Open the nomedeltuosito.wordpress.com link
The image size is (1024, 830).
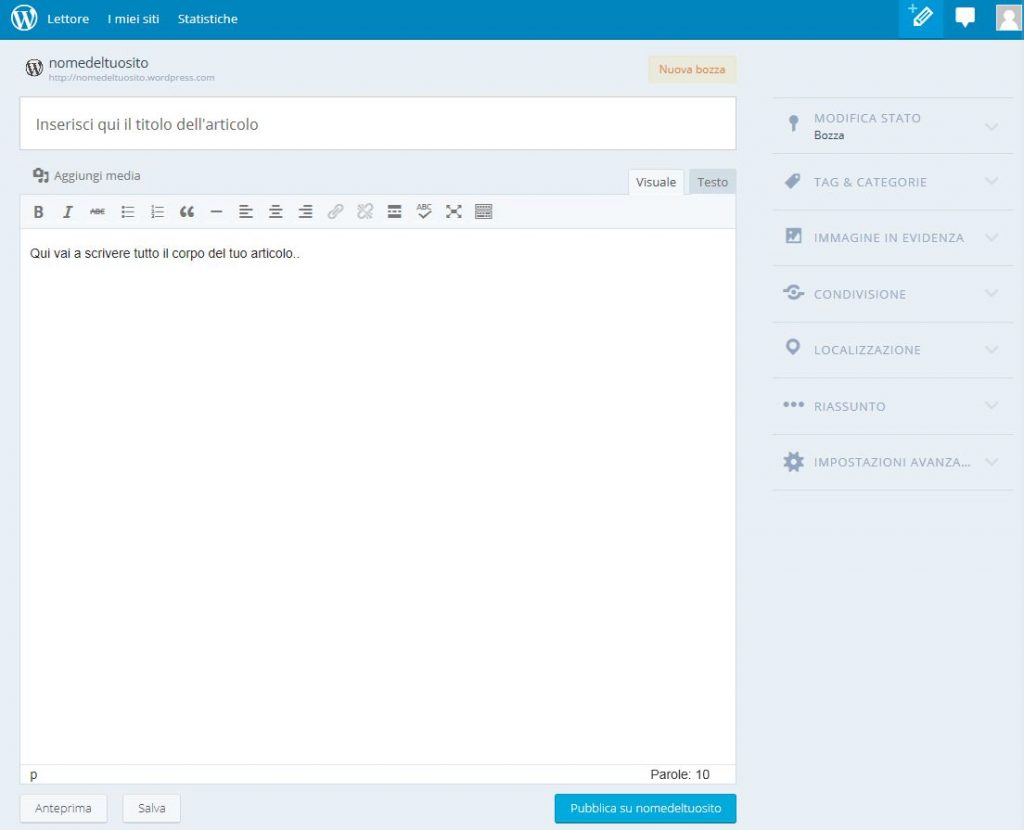(131, 78)
